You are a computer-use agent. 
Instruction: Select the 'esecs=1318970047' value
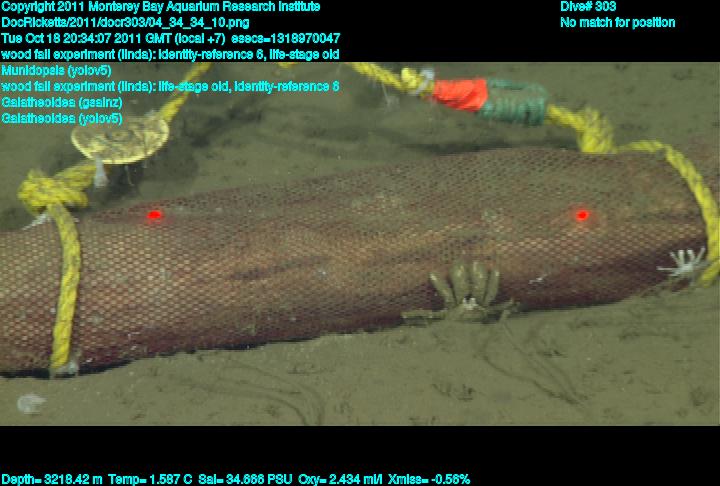point(286,38)
